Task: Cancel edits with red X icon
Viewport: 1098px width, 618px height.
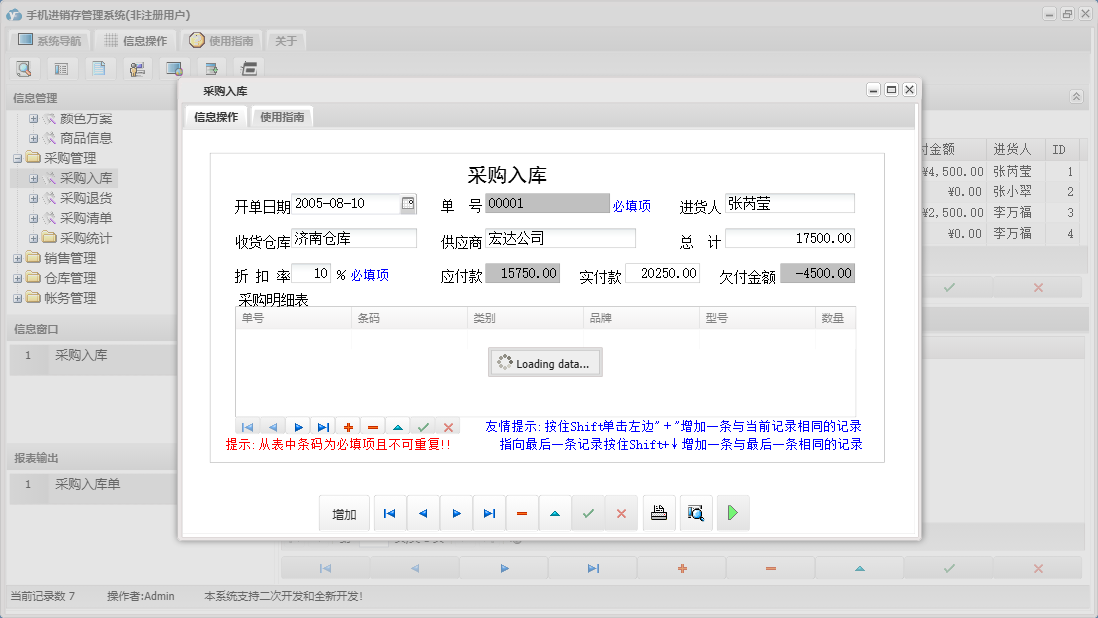Action: click(x=448, y=427)
